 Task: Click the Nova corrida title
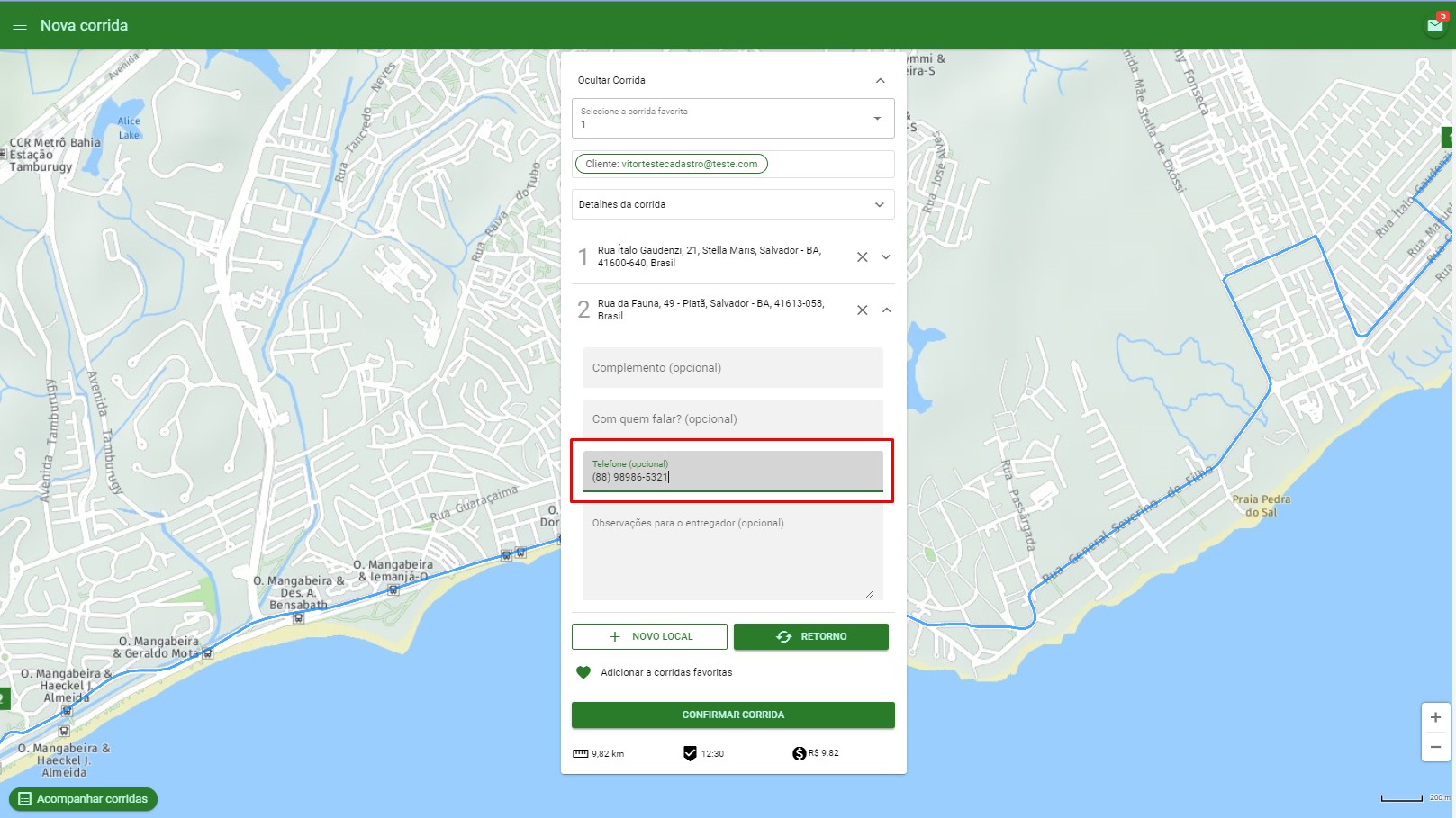click(84, 25)
